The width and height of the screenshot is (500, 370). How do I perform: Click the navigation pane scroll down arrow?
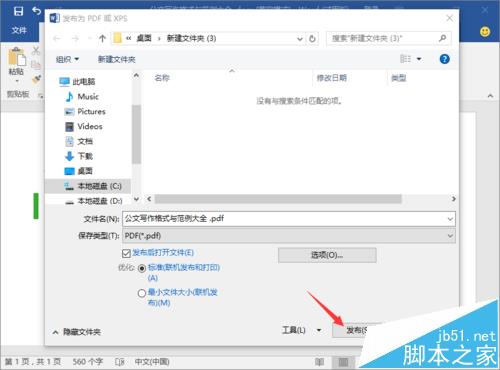136,199
